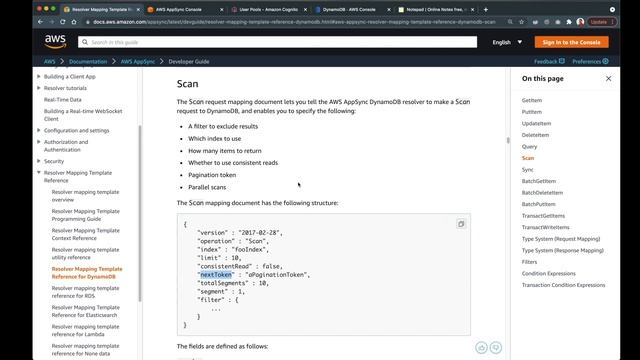This screenshot has height=360, width=640.
Task: Jump to Query section
Action: pos(529,146)
